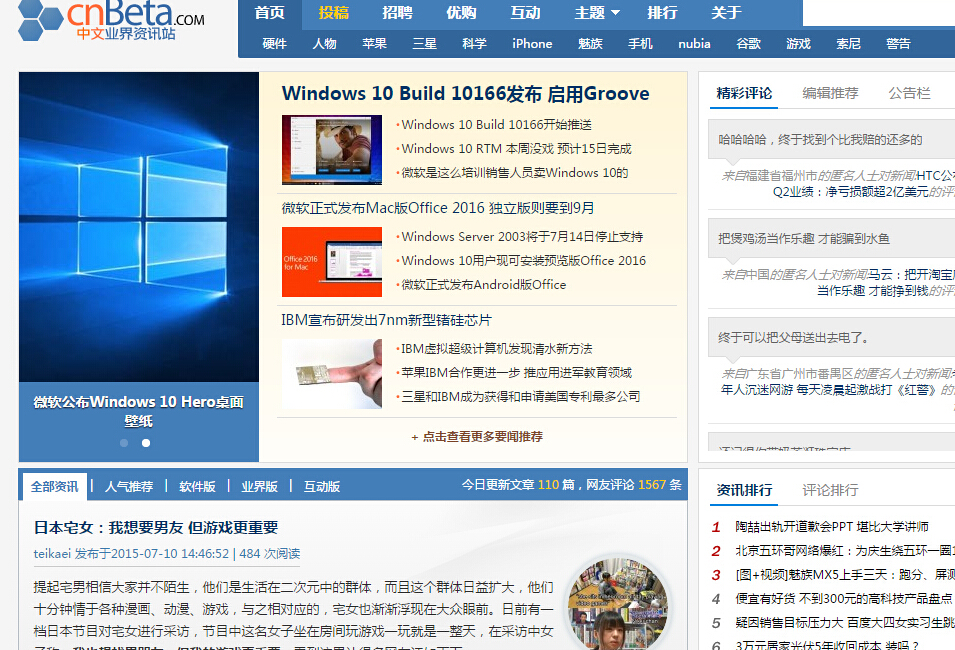Switch to the 业界版 tab
The image size is (955, 650).
(x=259, y=487)
